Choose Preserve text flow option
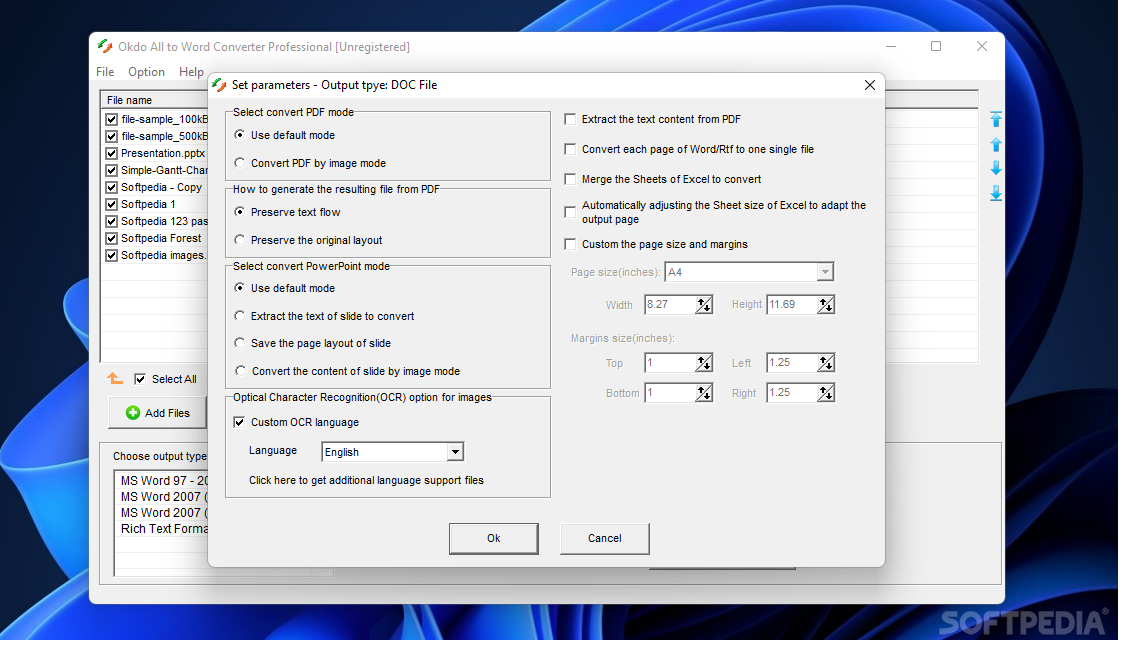 [241, 213]
